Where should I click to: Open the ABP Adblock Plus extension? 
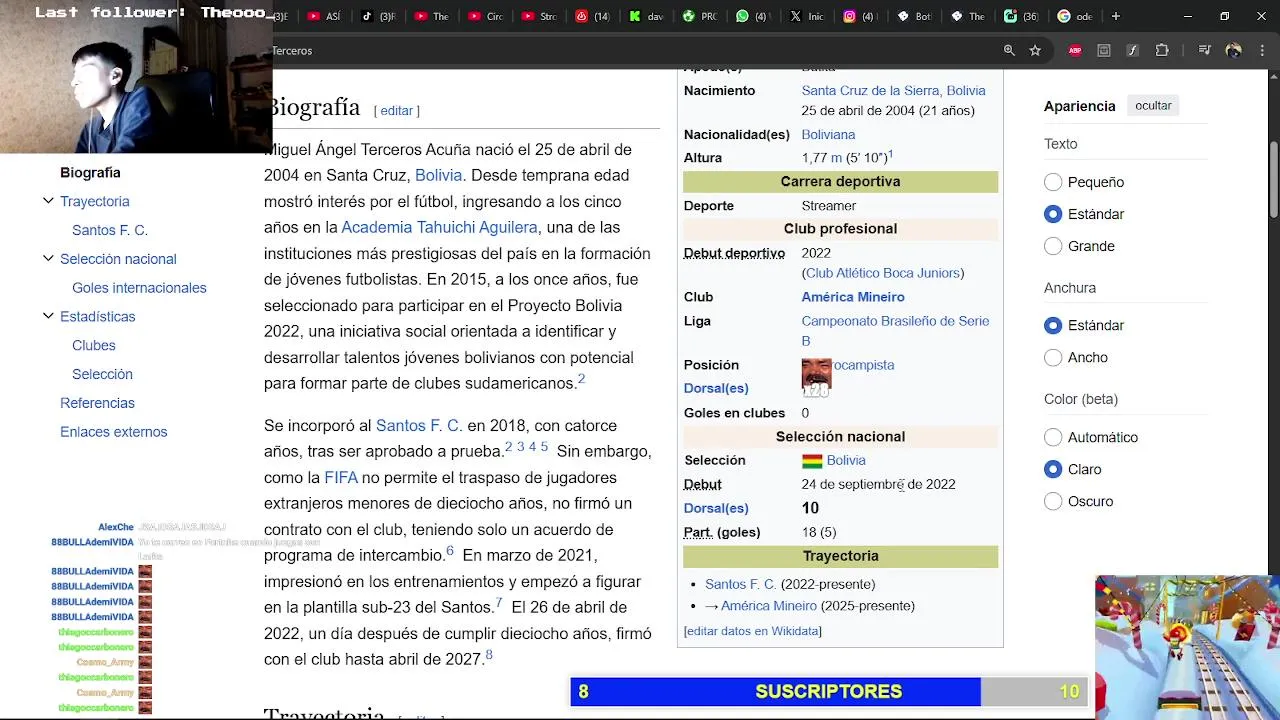(1075, 50)
